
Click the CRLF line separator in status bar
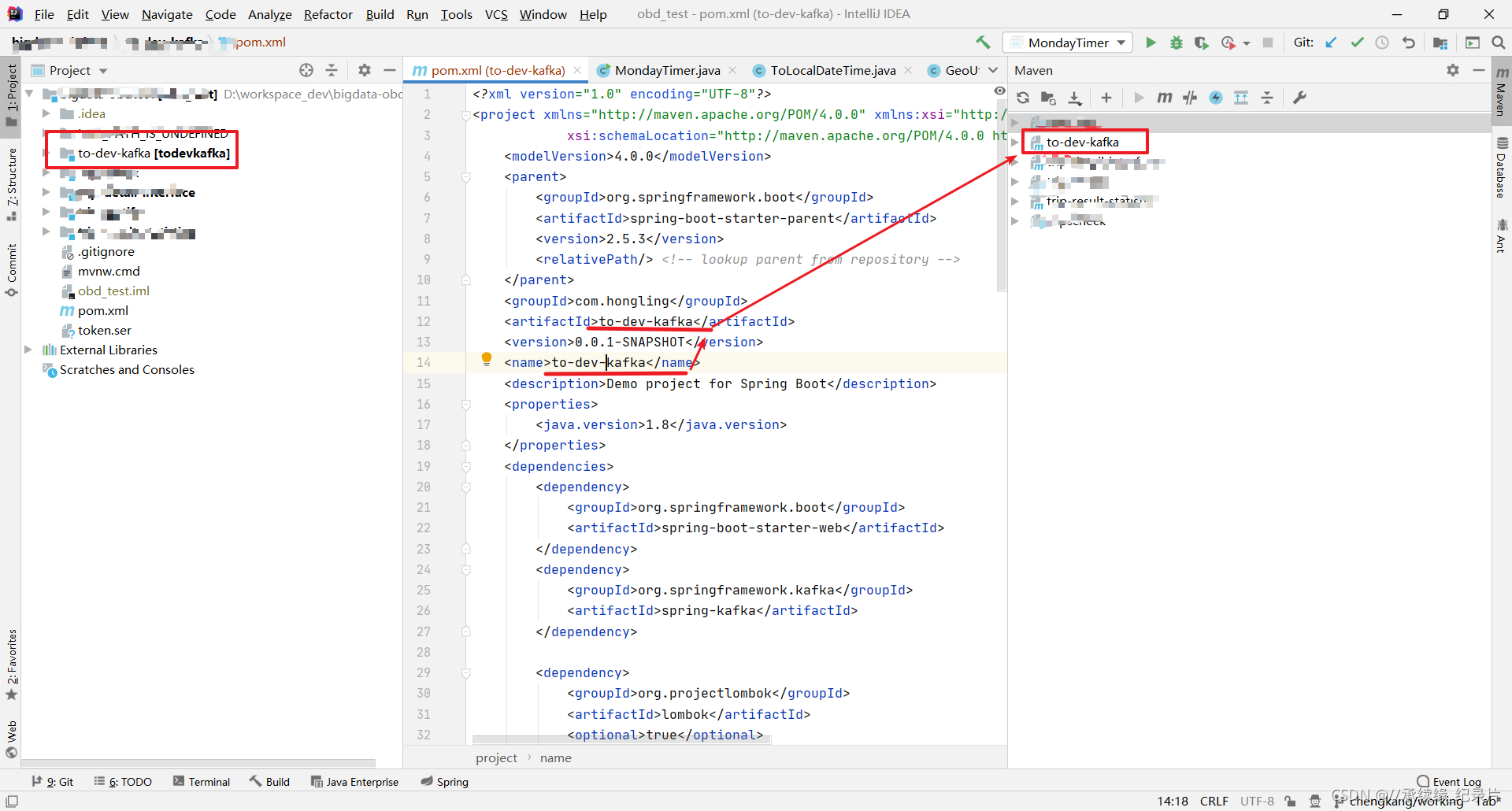pos(1214,801)
